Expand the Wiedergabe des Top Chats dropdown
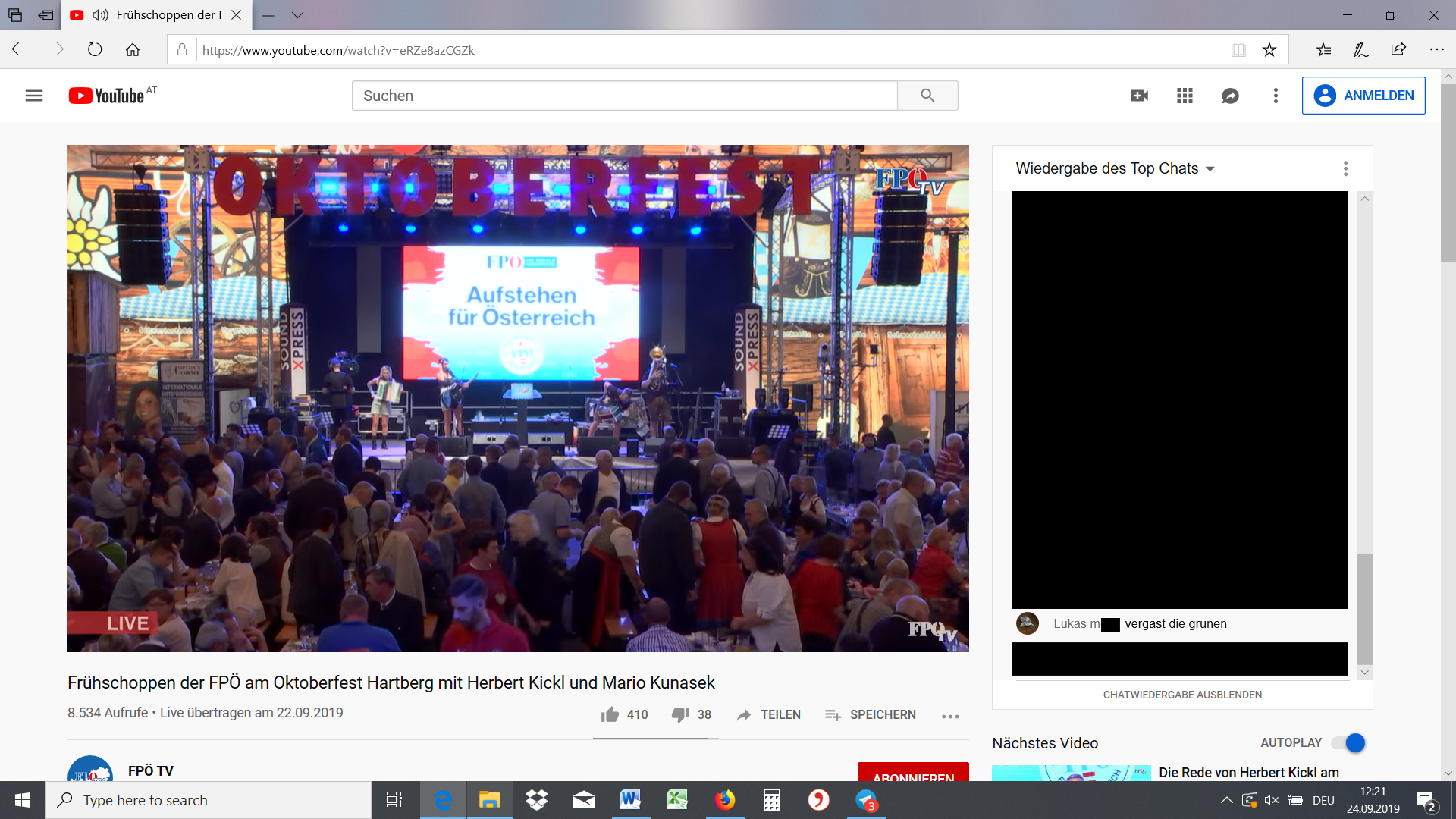 [x=1210, y=168]
